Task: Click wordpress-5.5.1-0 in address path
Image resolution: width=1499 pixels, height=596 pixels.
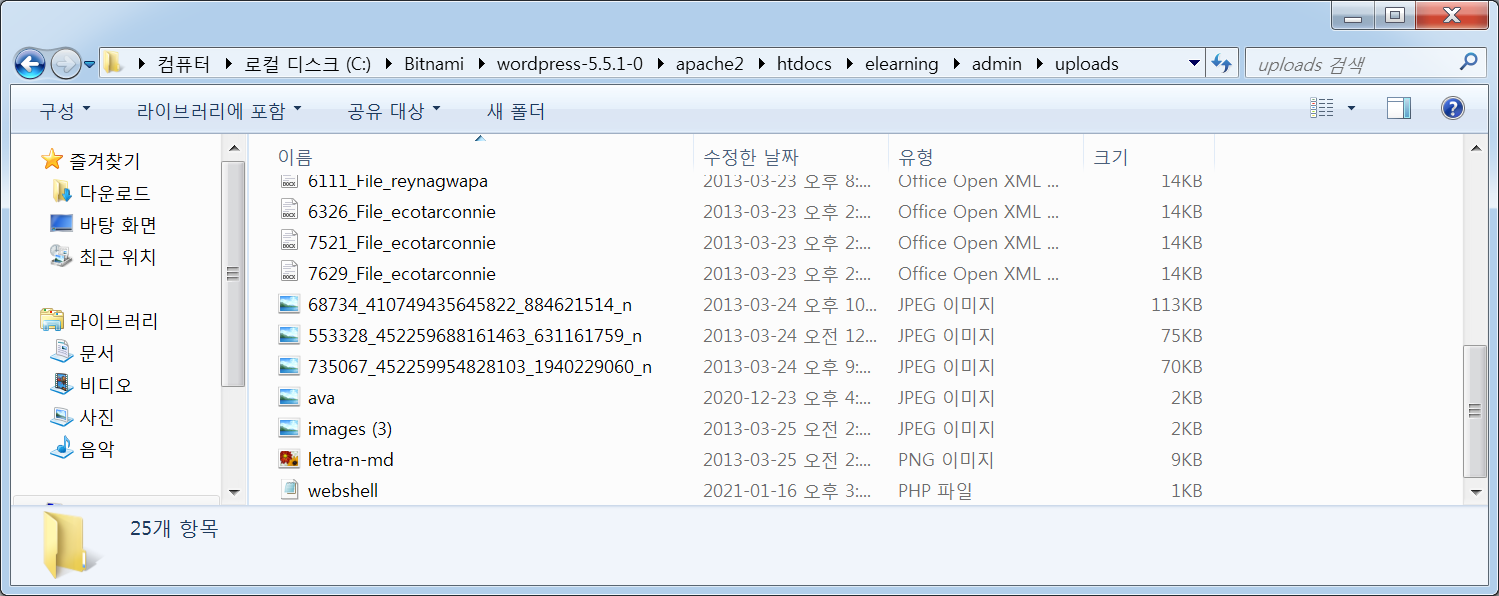Action: tap(570, 64)
